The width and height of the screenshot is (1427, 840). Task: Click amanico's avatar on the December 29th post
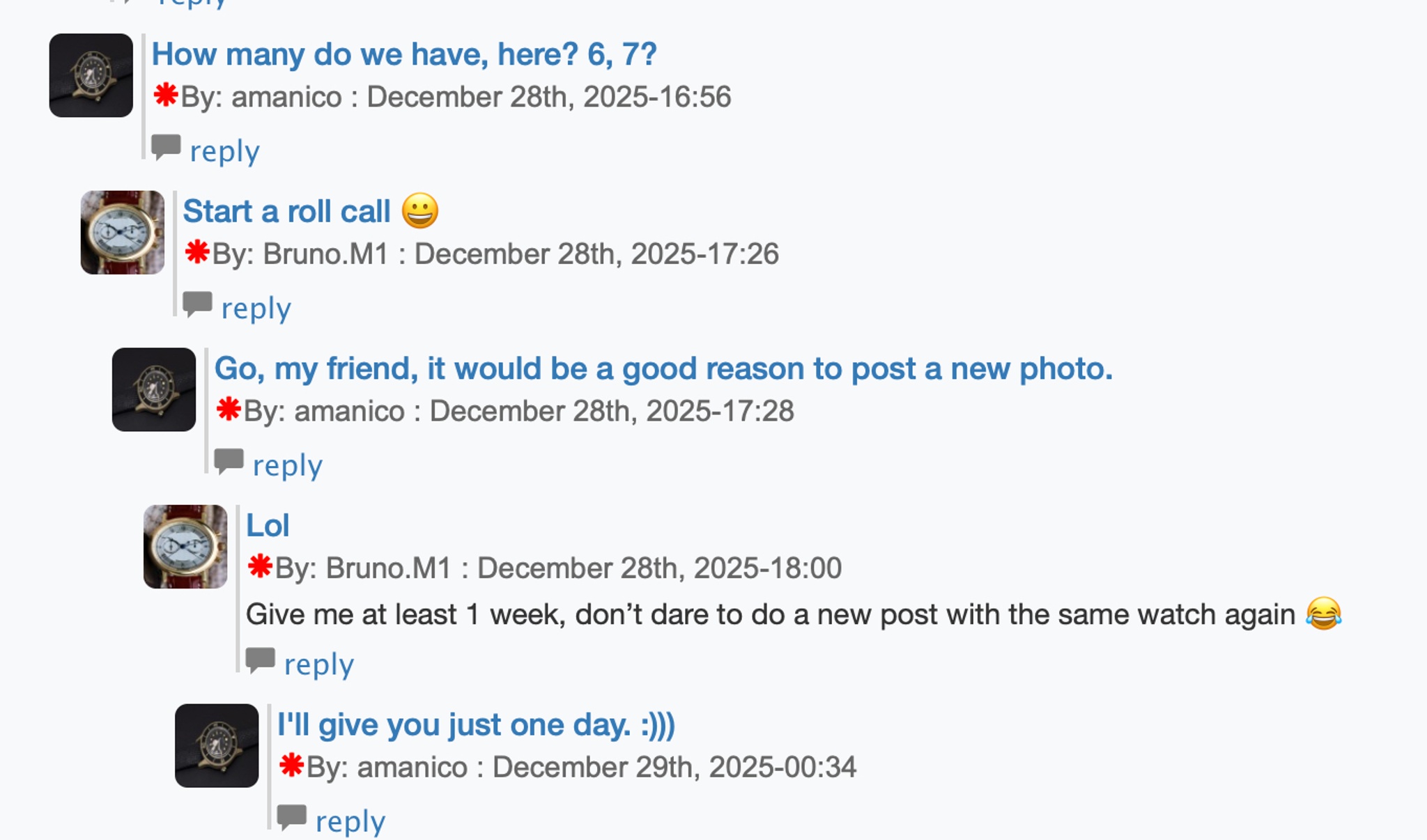click(217, 745)
